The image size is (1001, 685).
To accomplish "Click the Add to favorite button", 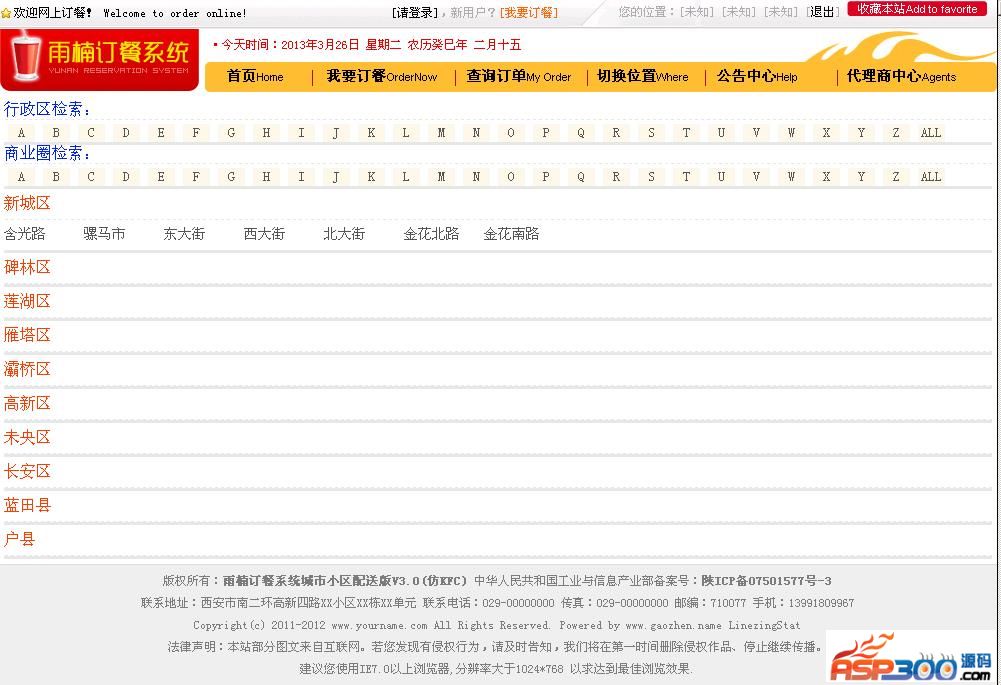I will pyautogui.click(x=917, y=9).
